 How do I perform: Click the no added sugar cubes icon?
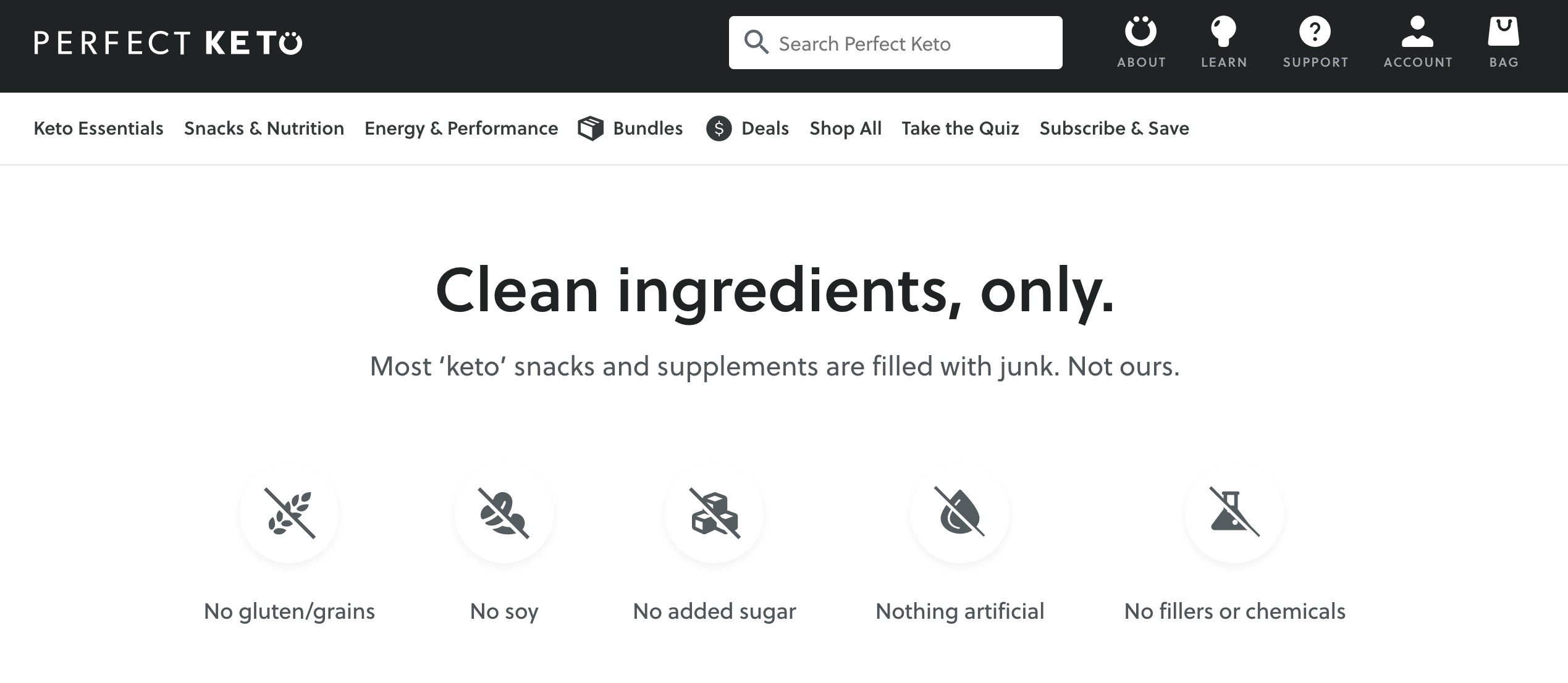[714, 513]
